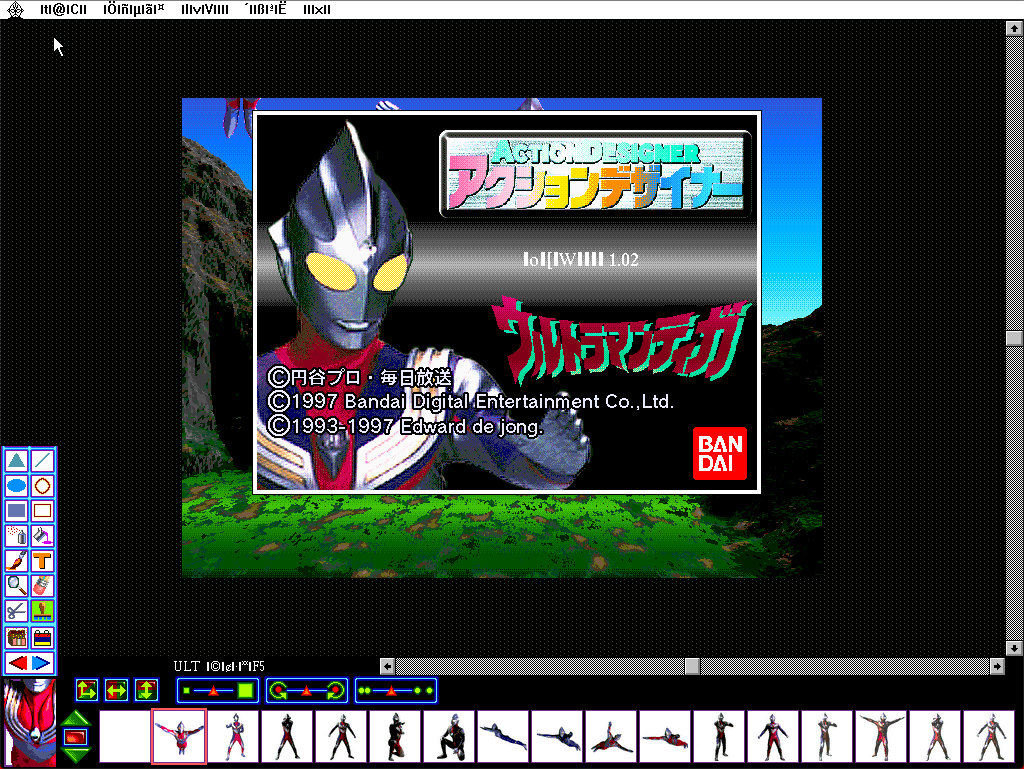Viewport: 1024px width, 769px height.
Task: Click the blue right arrow in the toolbox
Action: coord(42,663)
